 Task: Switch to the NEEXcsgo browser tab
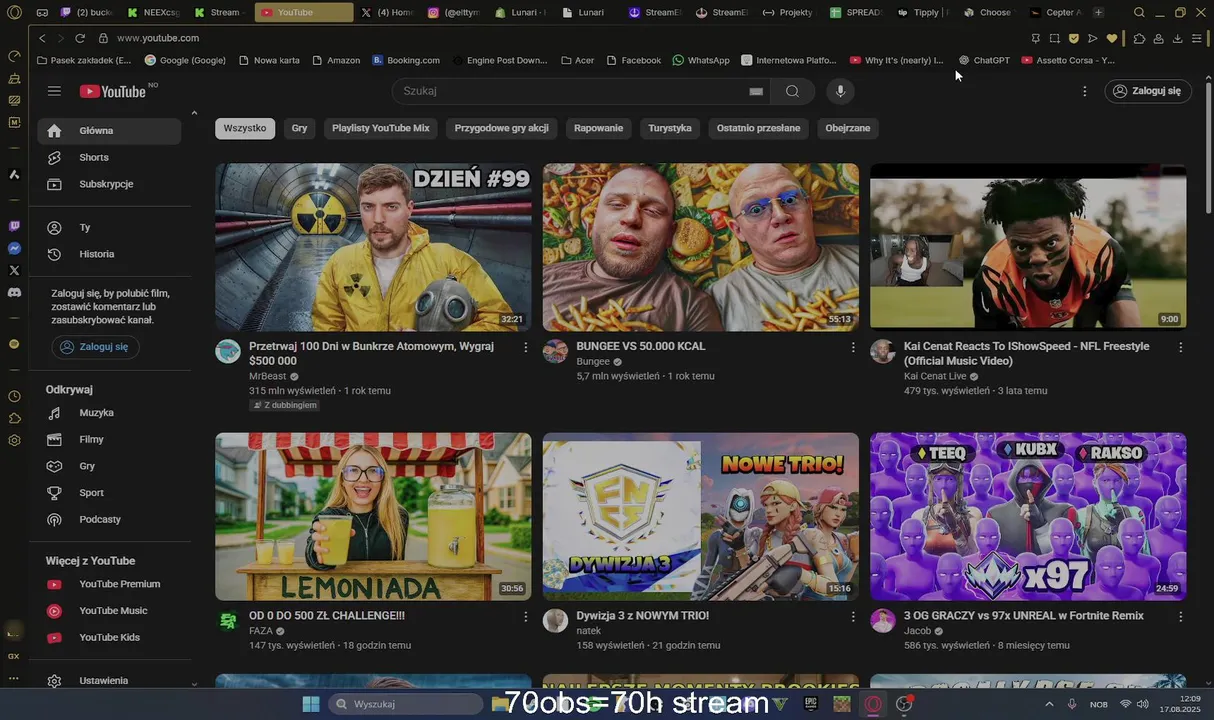(153, 12)
